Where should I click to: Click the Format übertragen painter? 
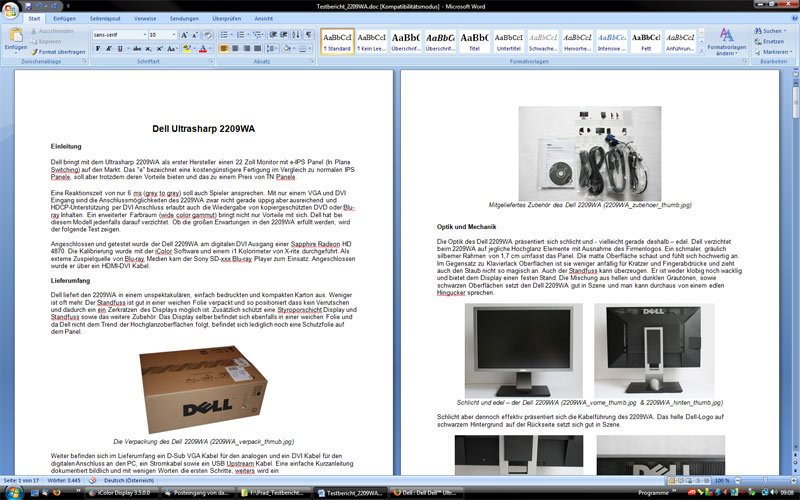[x=58, y=52]
